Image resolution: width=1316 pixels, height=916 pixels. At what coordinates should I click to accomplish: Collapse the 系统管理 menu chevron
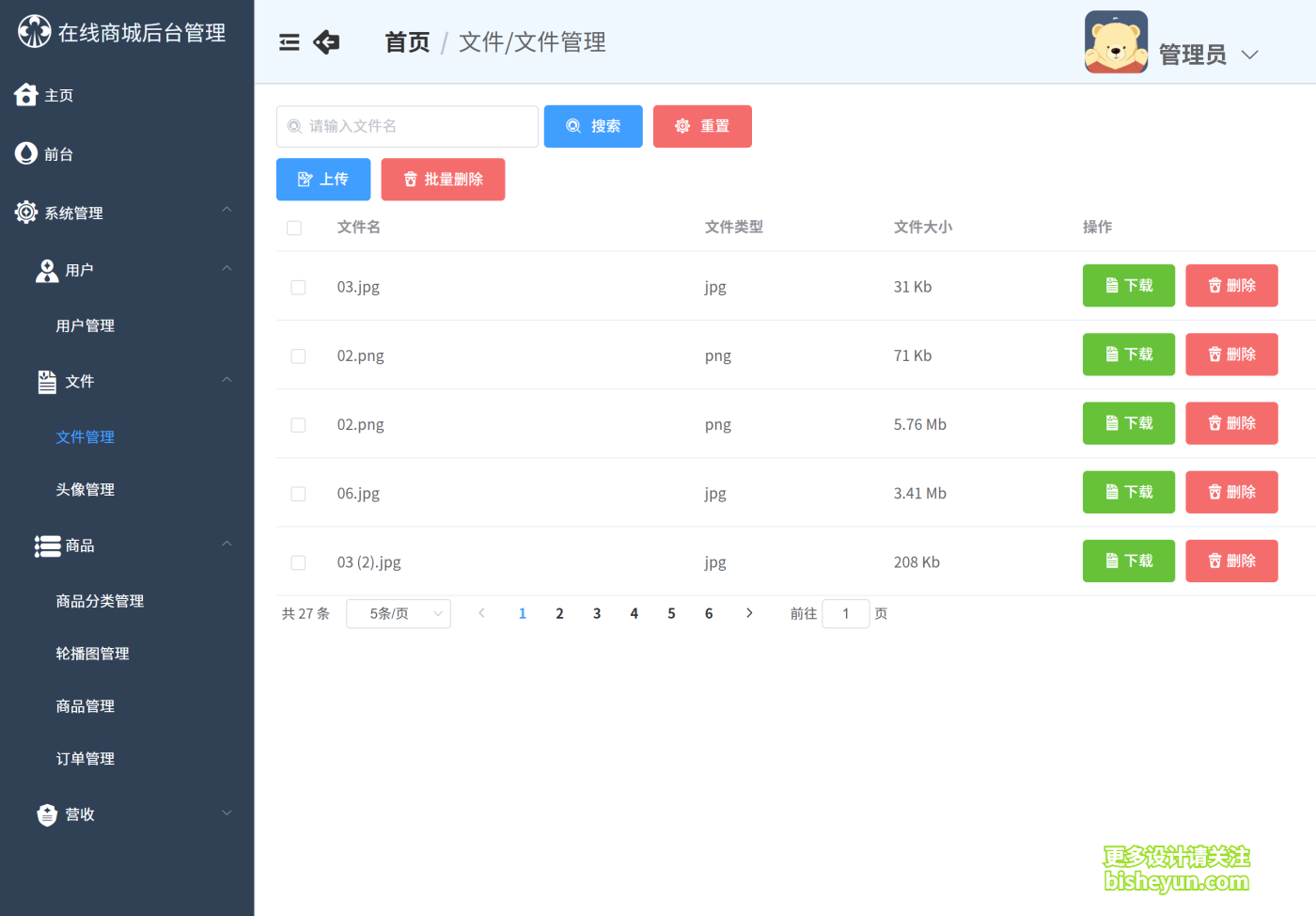[227, 210]
